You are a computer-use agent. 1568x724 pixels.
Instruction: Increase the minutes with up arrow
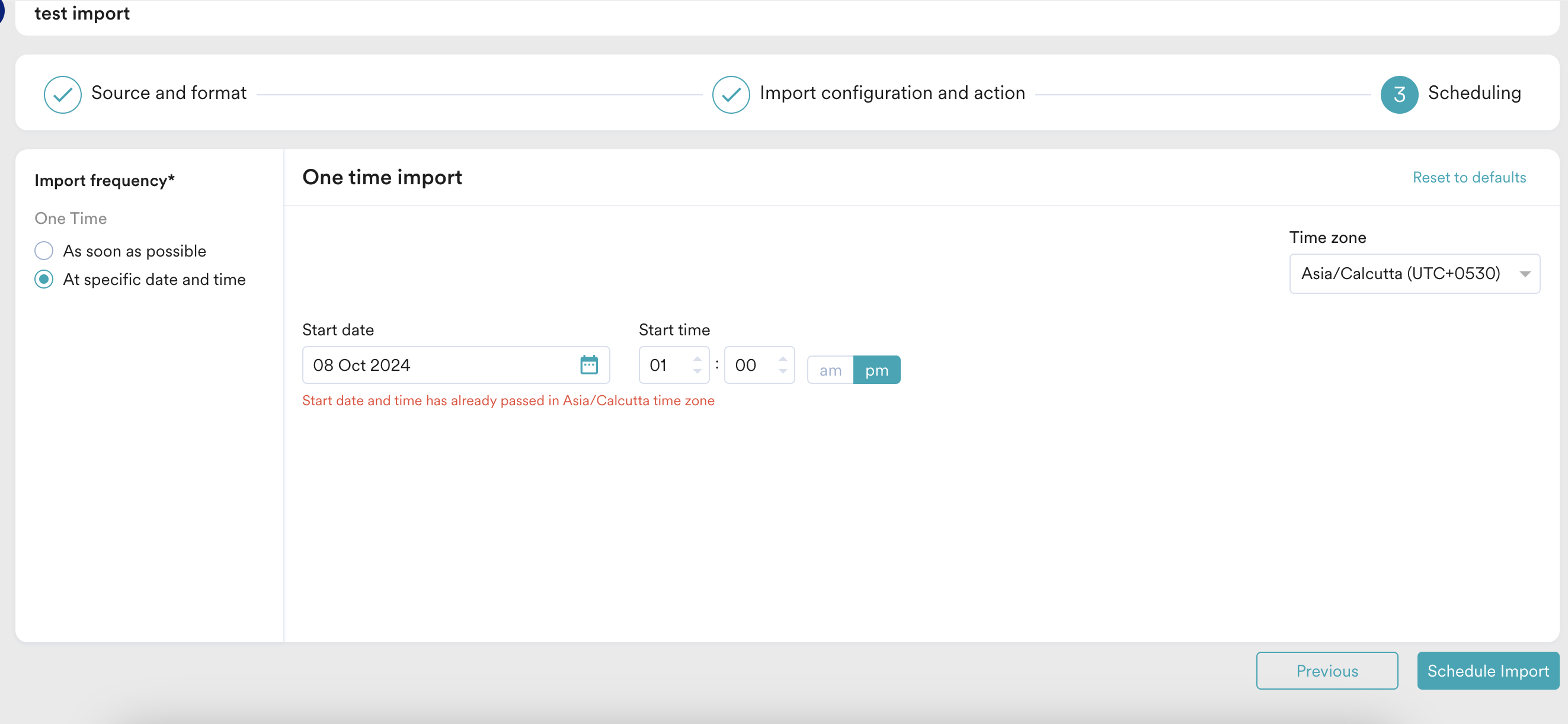point(783,358)
